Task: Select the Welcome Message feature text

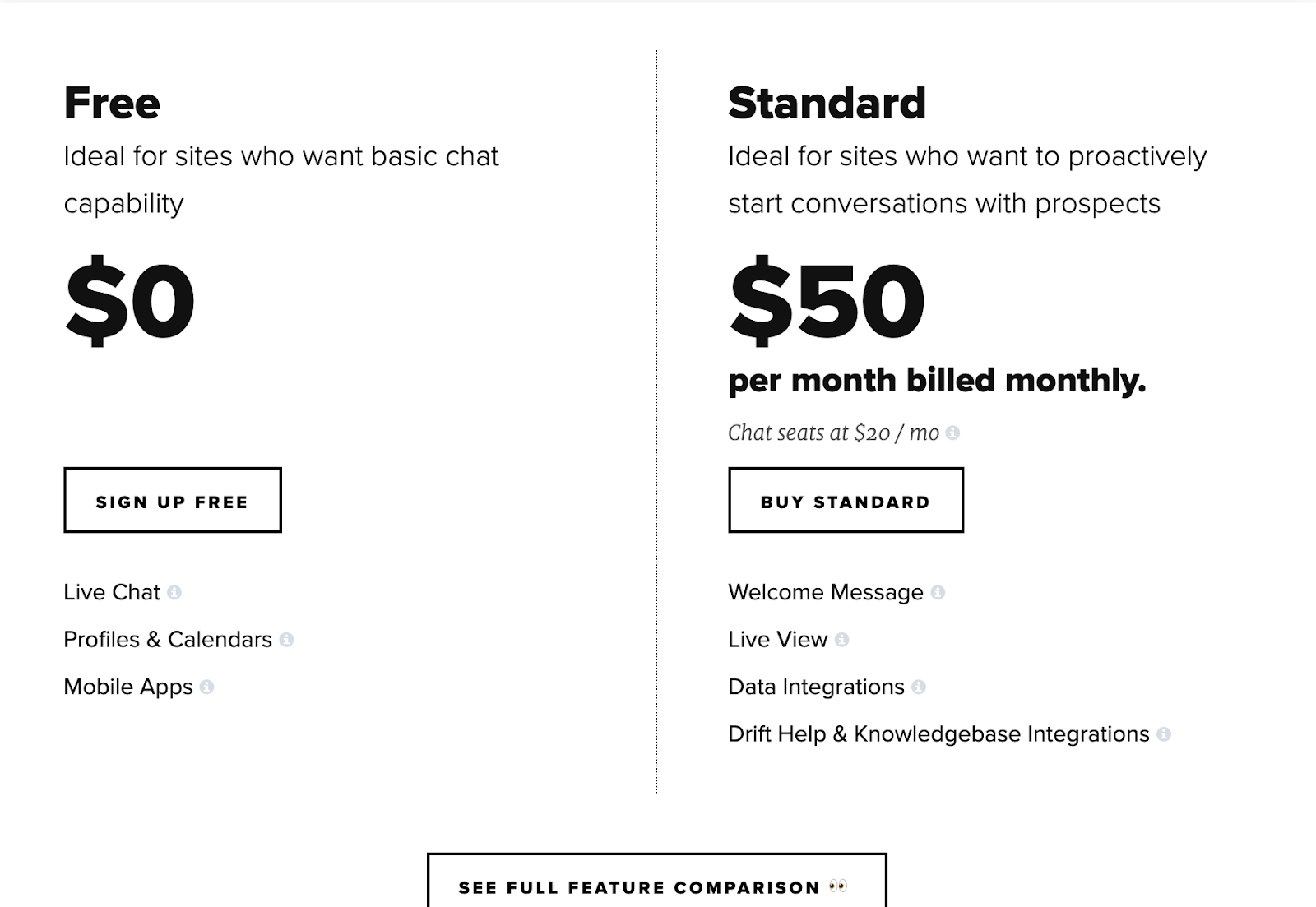Action: tap(826, 592)
